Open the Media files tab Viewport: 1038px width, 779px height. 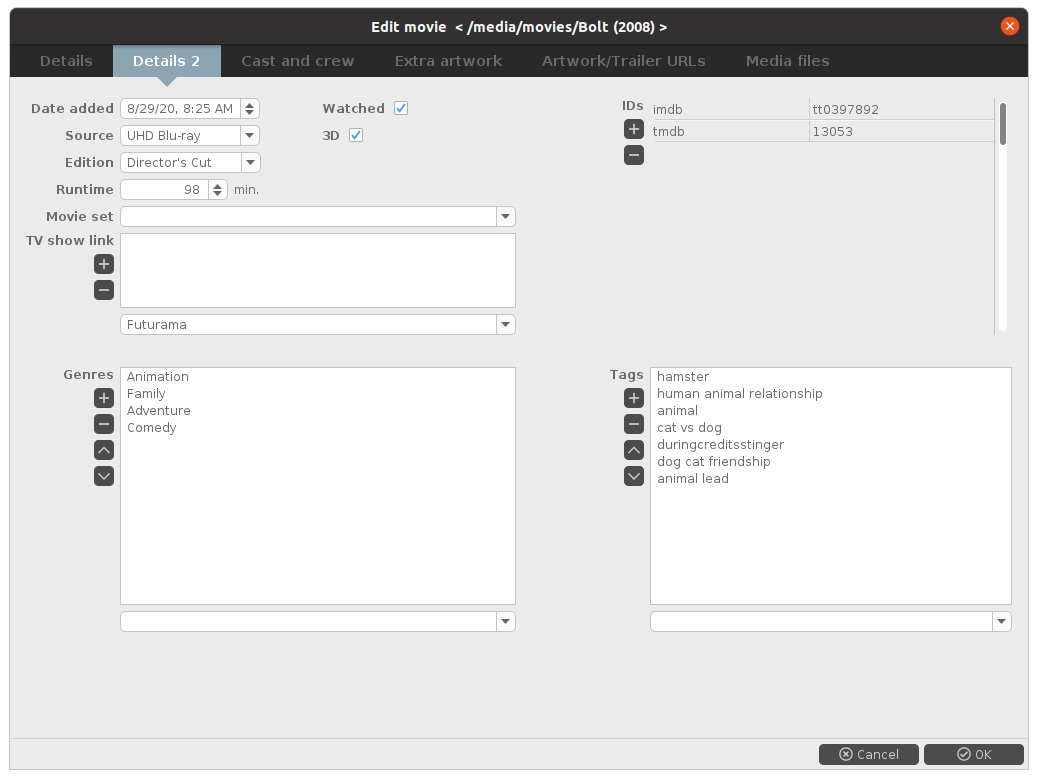click(787, 61)
